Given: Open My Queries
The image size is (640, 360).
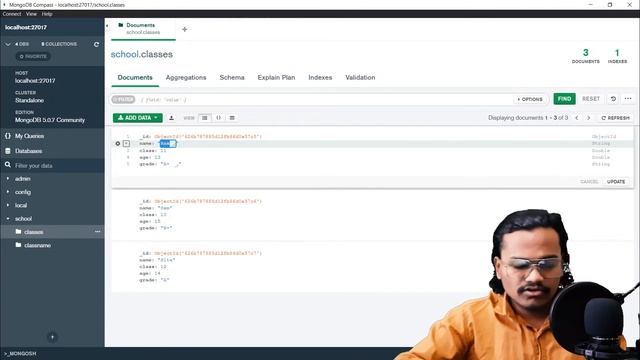Looking at the screenshot, I should coord(29,136).
